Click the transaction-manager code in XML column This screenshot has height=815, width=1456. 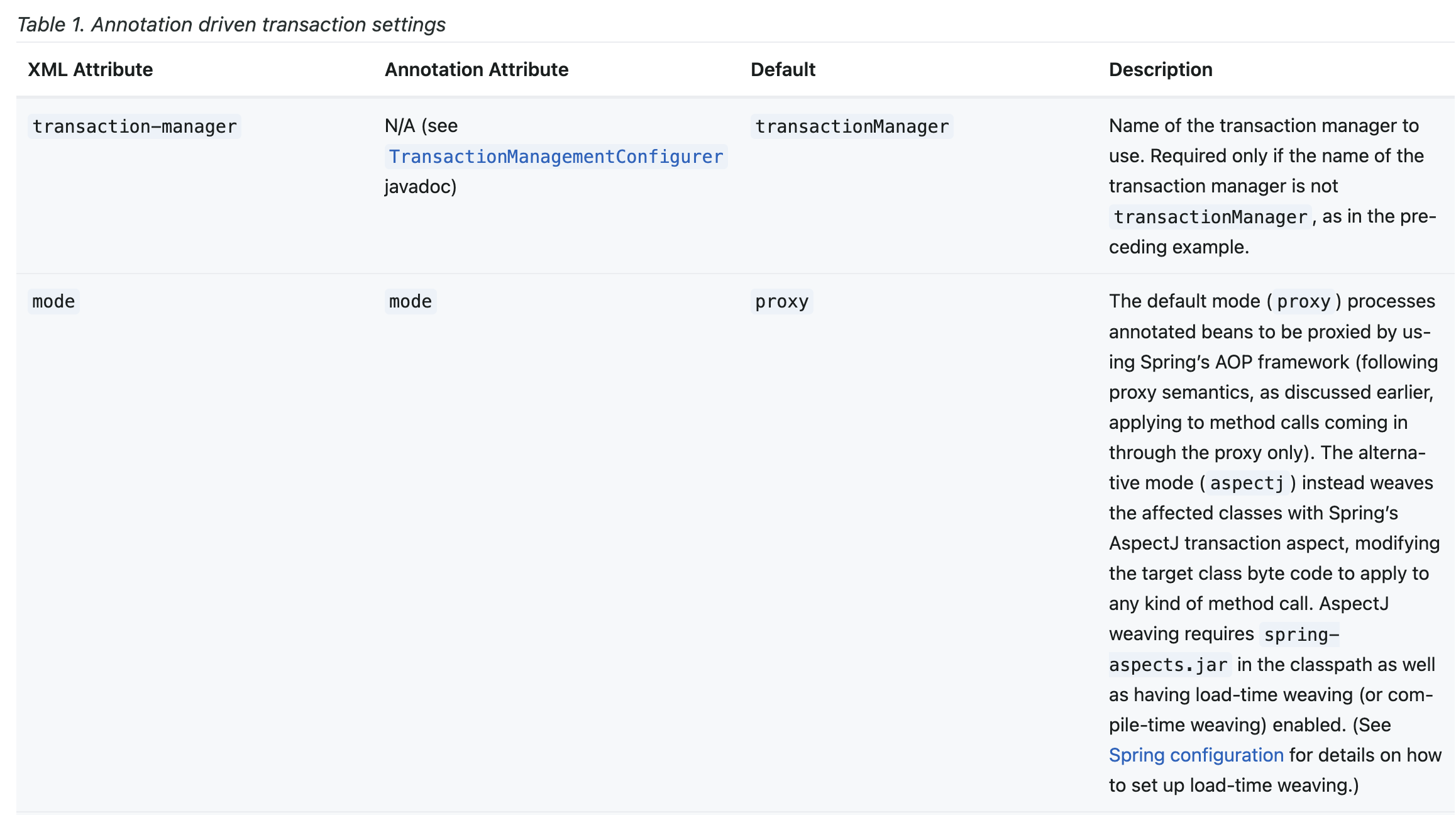[x=135, y=126]
